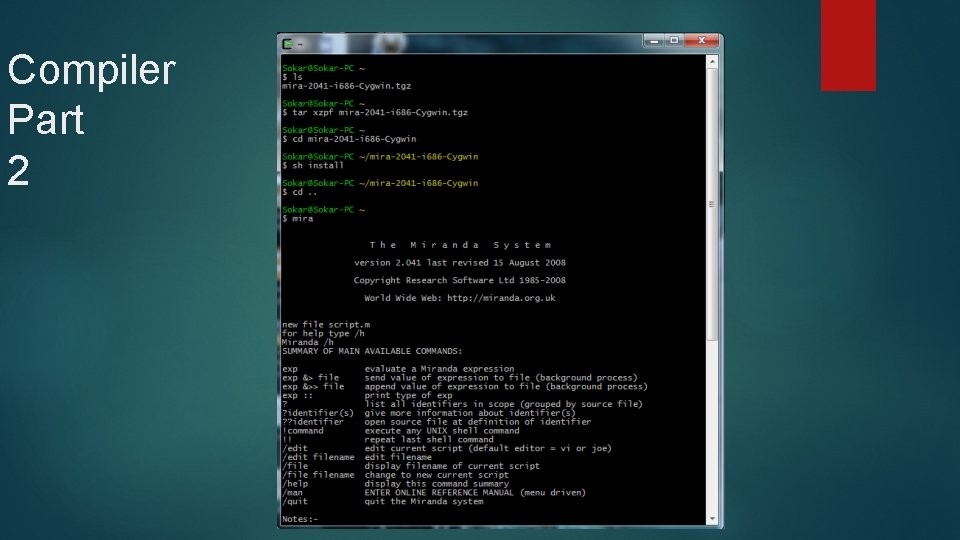
Task: Minimize the Cygwin terminal window
Action: tap(654, 40)
